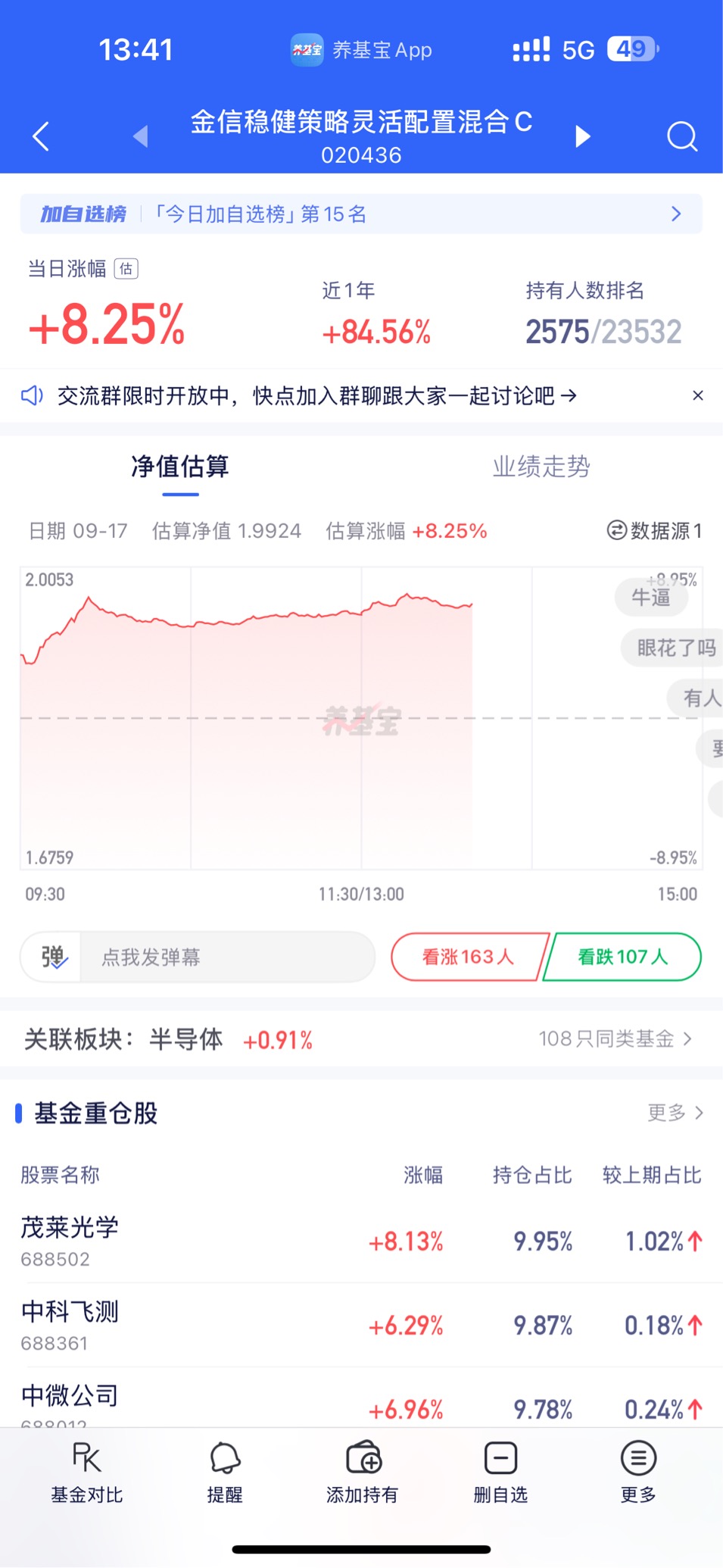Tap the 点我发弹幕 input field
The image size is (723, 1568).
[227, 957]
